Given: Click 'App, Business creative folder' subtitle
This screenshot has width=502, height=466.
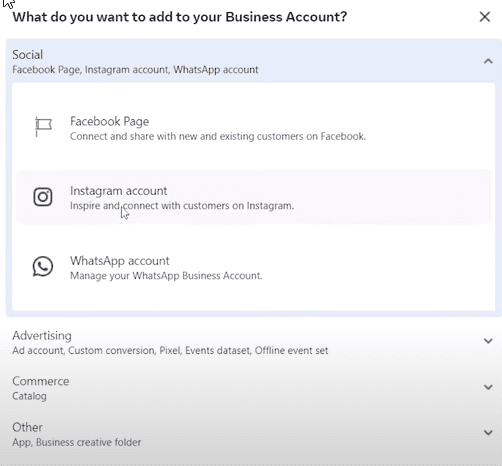Looking at the screenshot, I should pyautogui.click(x=77, y=442).
